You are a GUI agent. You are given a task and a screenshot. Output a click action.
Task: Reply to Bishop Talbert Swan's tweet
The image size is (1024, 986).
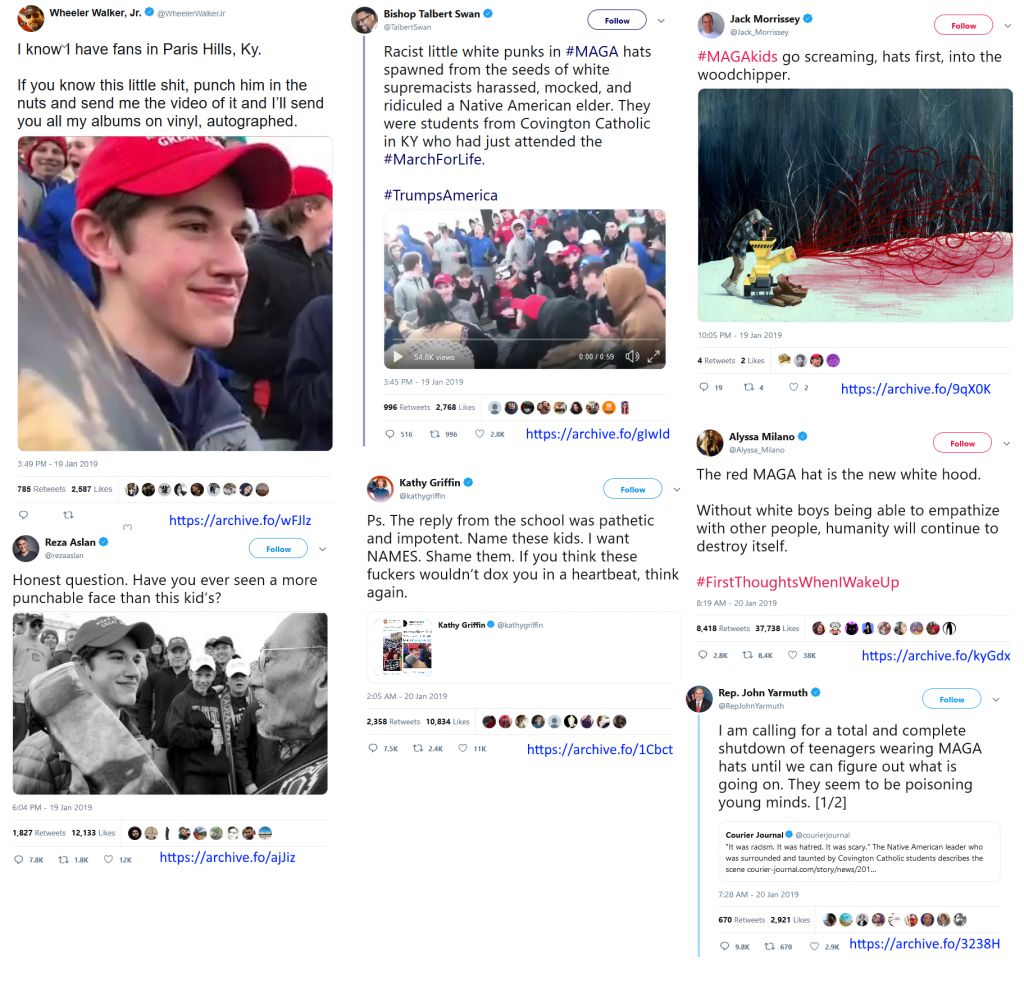390,434
